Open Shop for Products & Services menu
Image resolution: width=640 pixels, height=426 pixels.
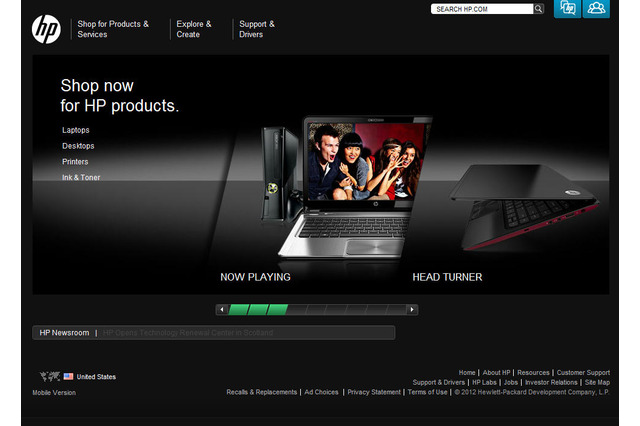[113, 29]
